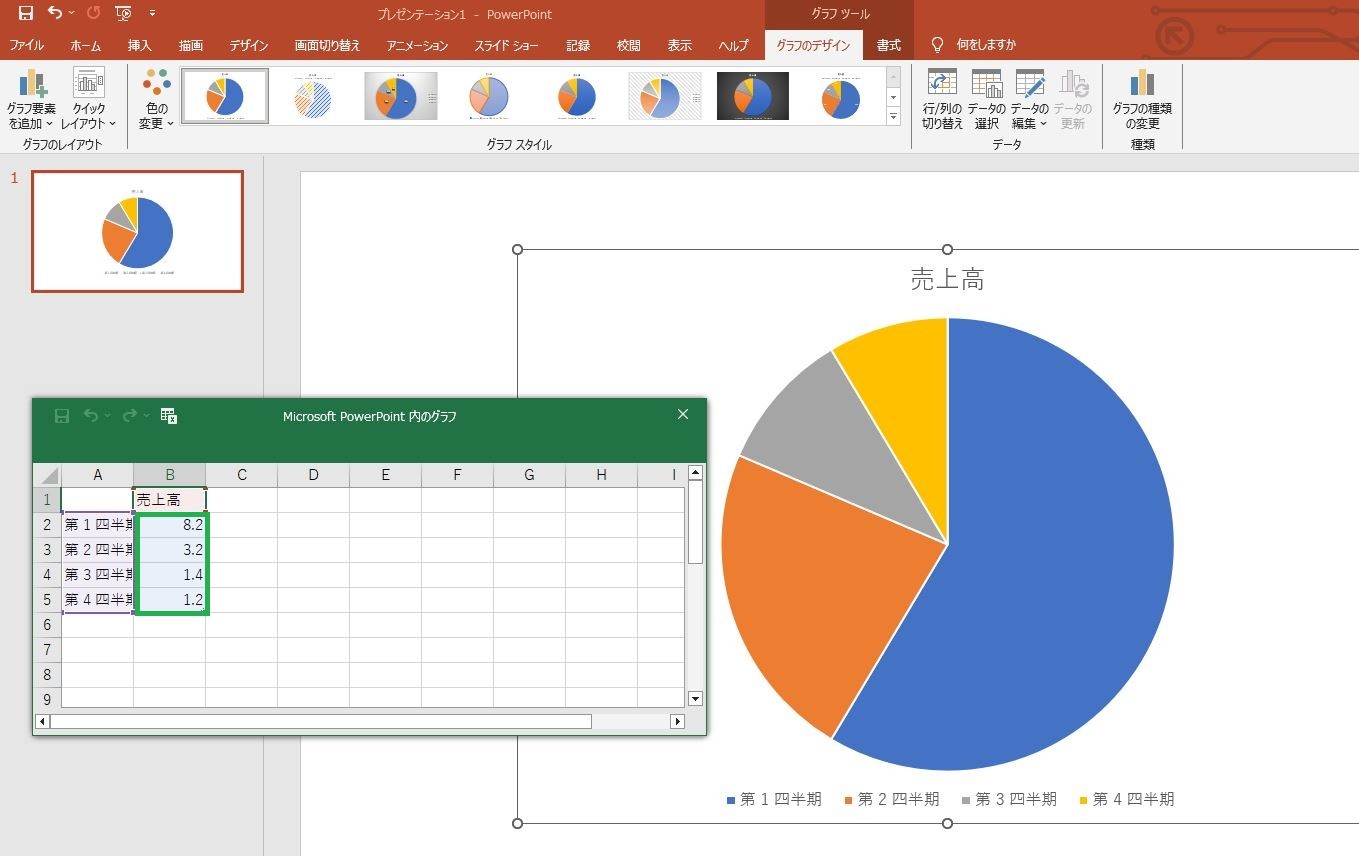Open data in Excel from mini toolbar
This screenshot has height=856, width=1359.
coord(169,416)
